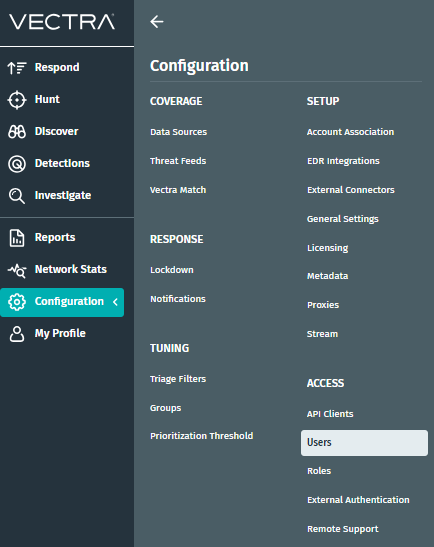The width and height of the screenshot is (434, 547).
Task: Open Prioritization Threshold settings
Action: pyautogui.click(x=202, y=436)
